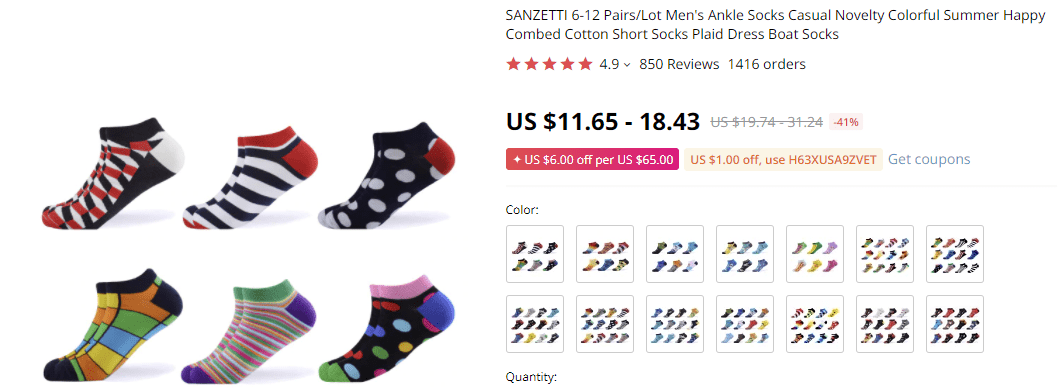This screenshot has height=390, width=1058.
Task: Pick the last color swatch in the top row
Action: (x=957, y=254)
